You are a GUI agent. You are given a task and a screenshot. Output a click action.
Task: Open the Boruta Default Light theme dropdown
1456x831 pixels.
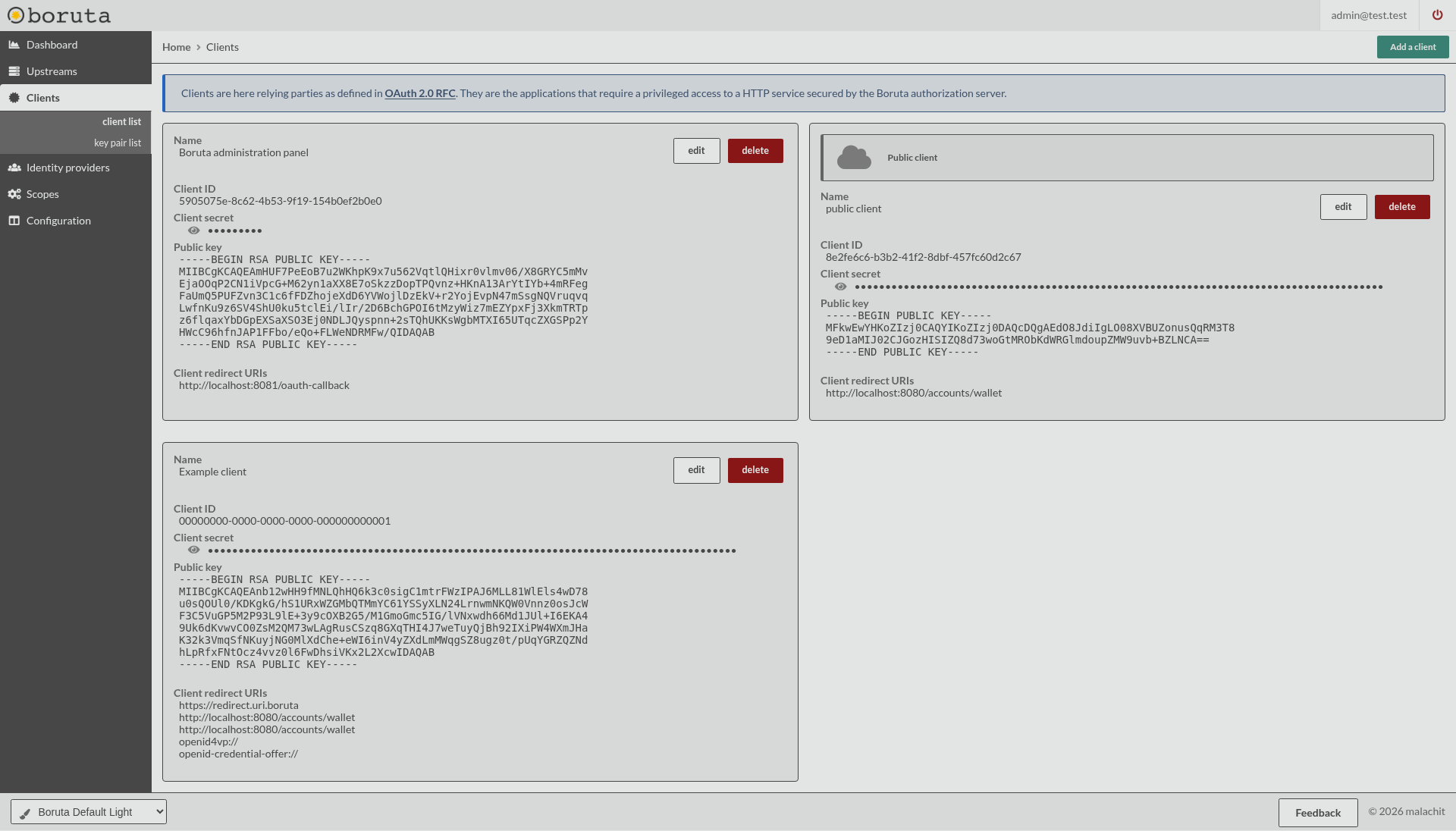pos(89,812)
